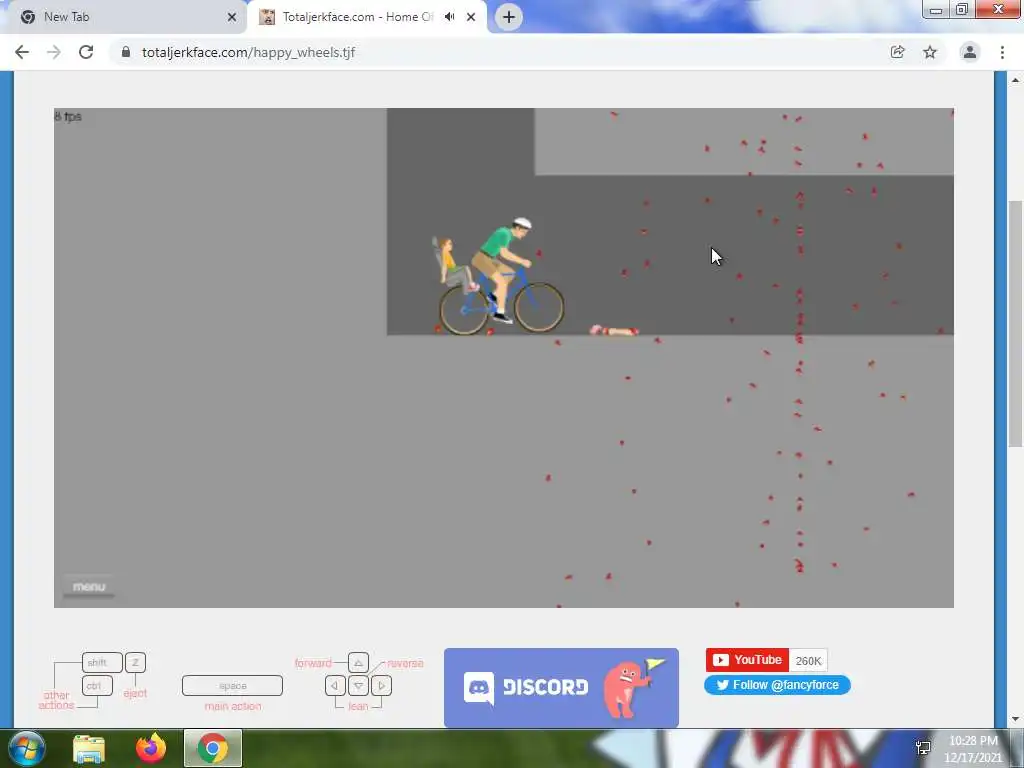Open the Windows Start menu
This screenshot has height=768, width=1024.
27,748
